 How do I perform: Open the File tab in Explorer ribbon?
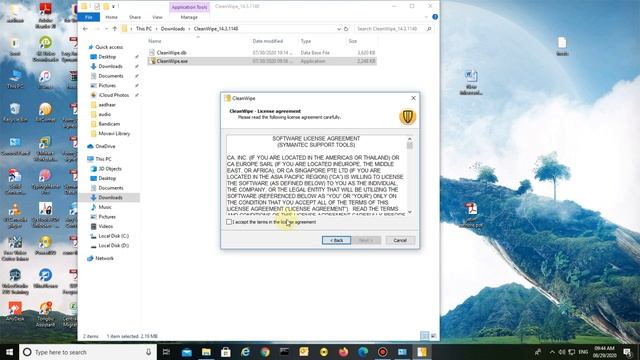pyautogui.click(x=89, y=17)
